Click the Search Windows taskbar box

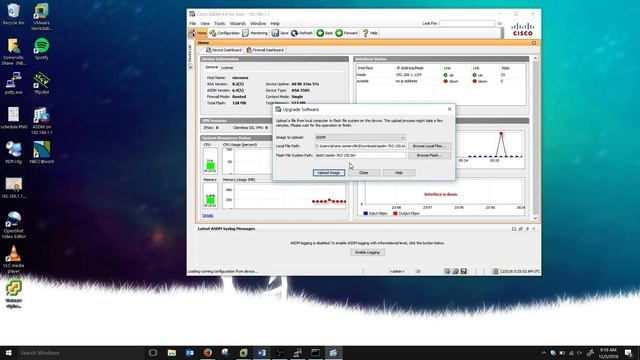coord(80,353)
